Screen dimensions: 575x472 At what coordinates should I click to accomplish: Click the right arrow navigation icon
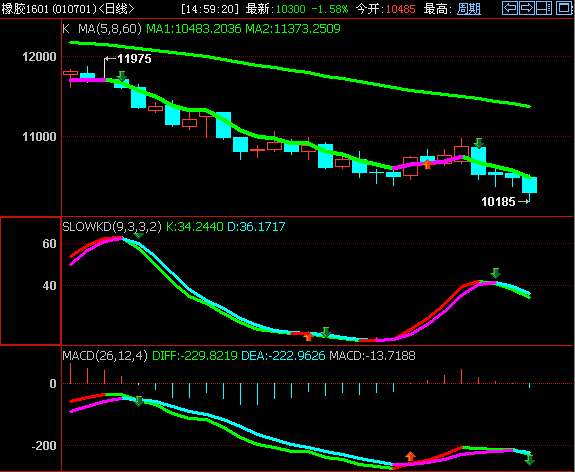tap(527, 8)
